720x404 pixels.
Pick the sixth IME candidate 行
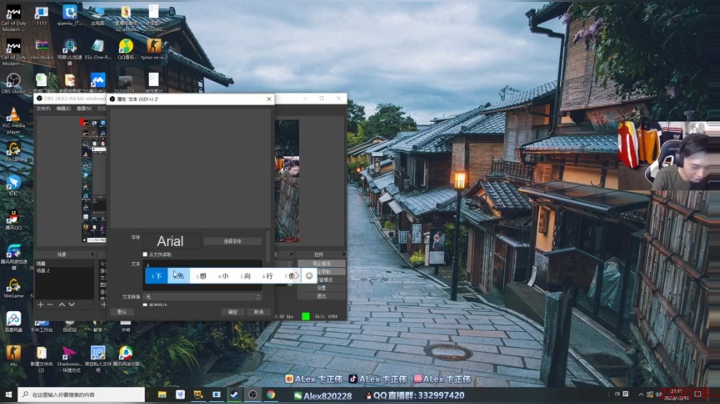(x=267, y=276)
